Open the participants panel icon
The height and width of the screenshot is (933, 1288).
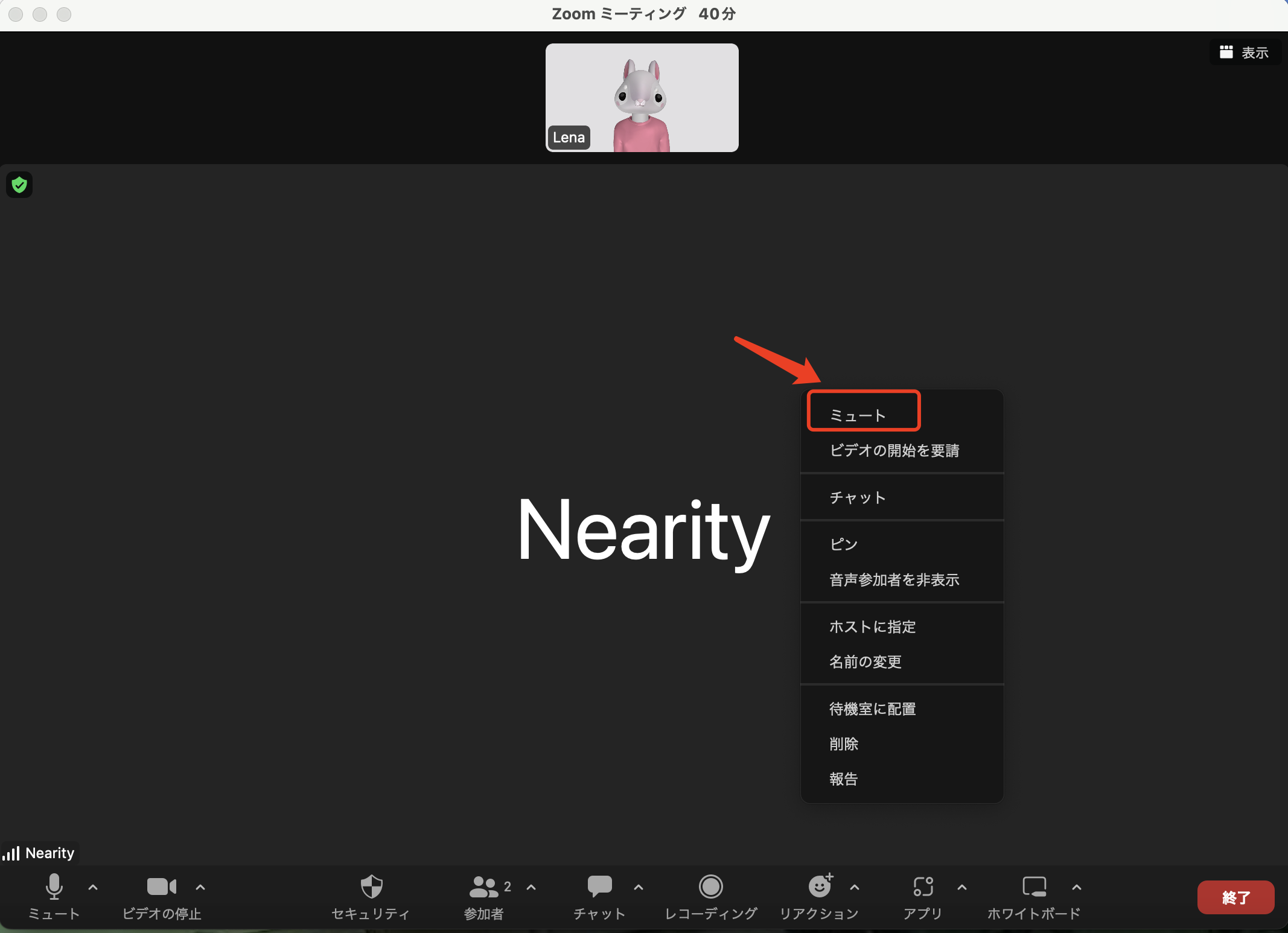(483, 887)
